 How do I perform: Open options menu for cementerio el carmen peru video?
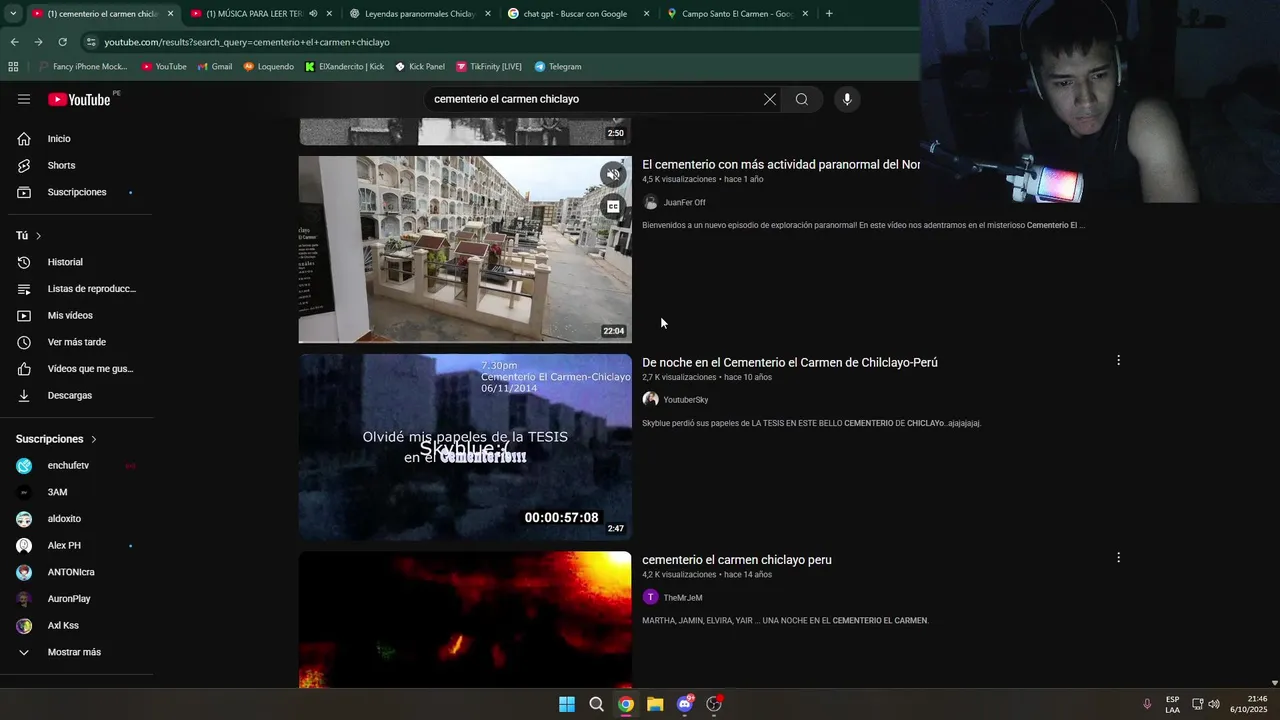tap(1118, 558)
